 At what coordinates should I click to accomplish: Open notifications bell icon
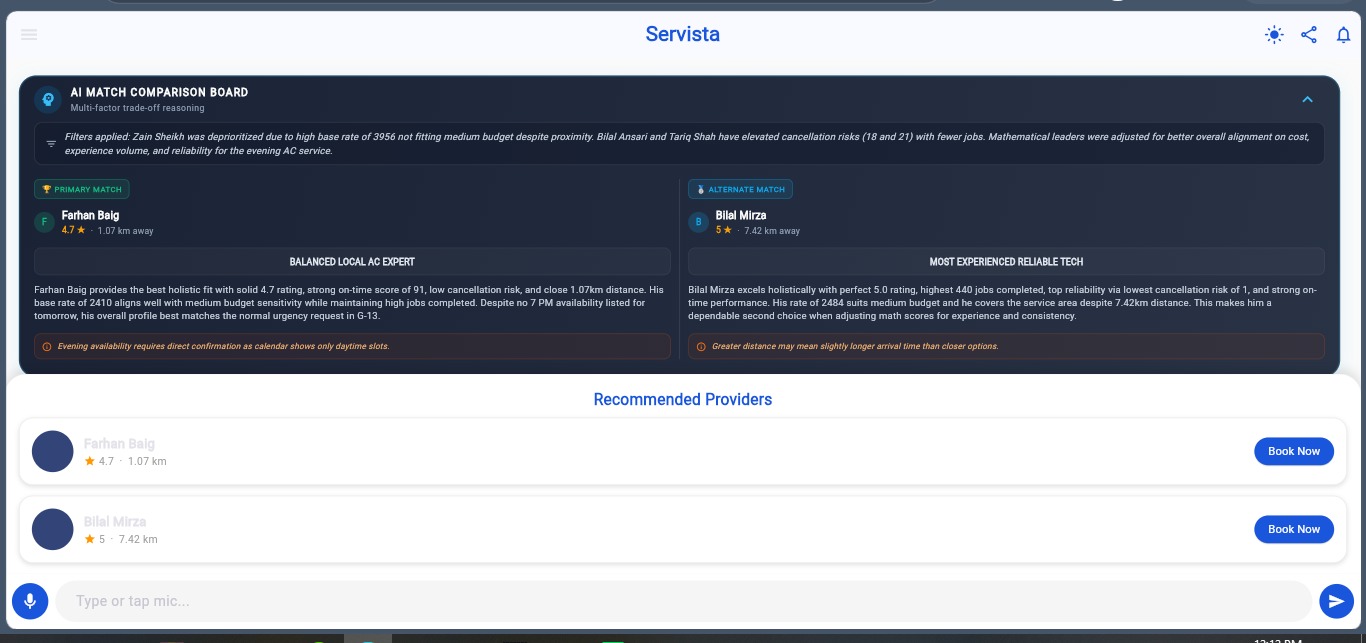click(1343, 35)
